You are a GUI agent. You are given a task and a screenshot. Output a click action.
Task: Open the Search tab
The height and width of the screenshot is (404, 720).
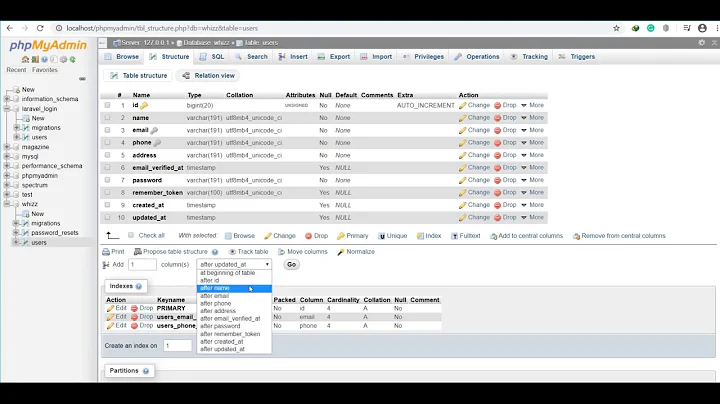coord(251,57)
